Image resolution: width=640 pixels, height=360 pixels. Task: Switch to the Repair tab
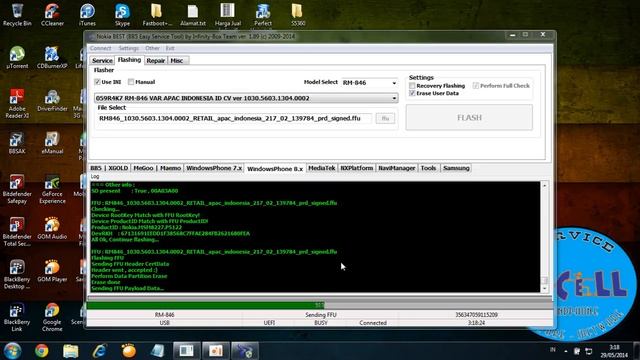click(x=156, y=60)
